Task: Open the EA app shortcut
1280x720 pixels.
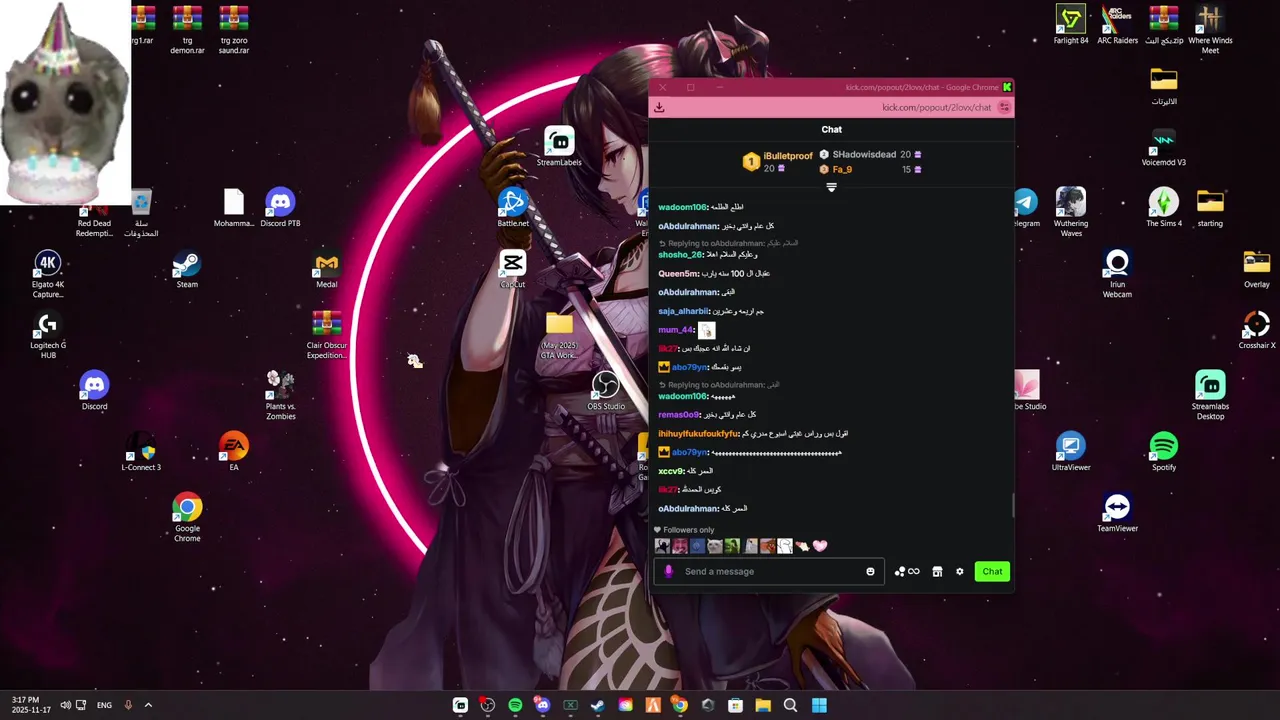Action: coord(234,453)
